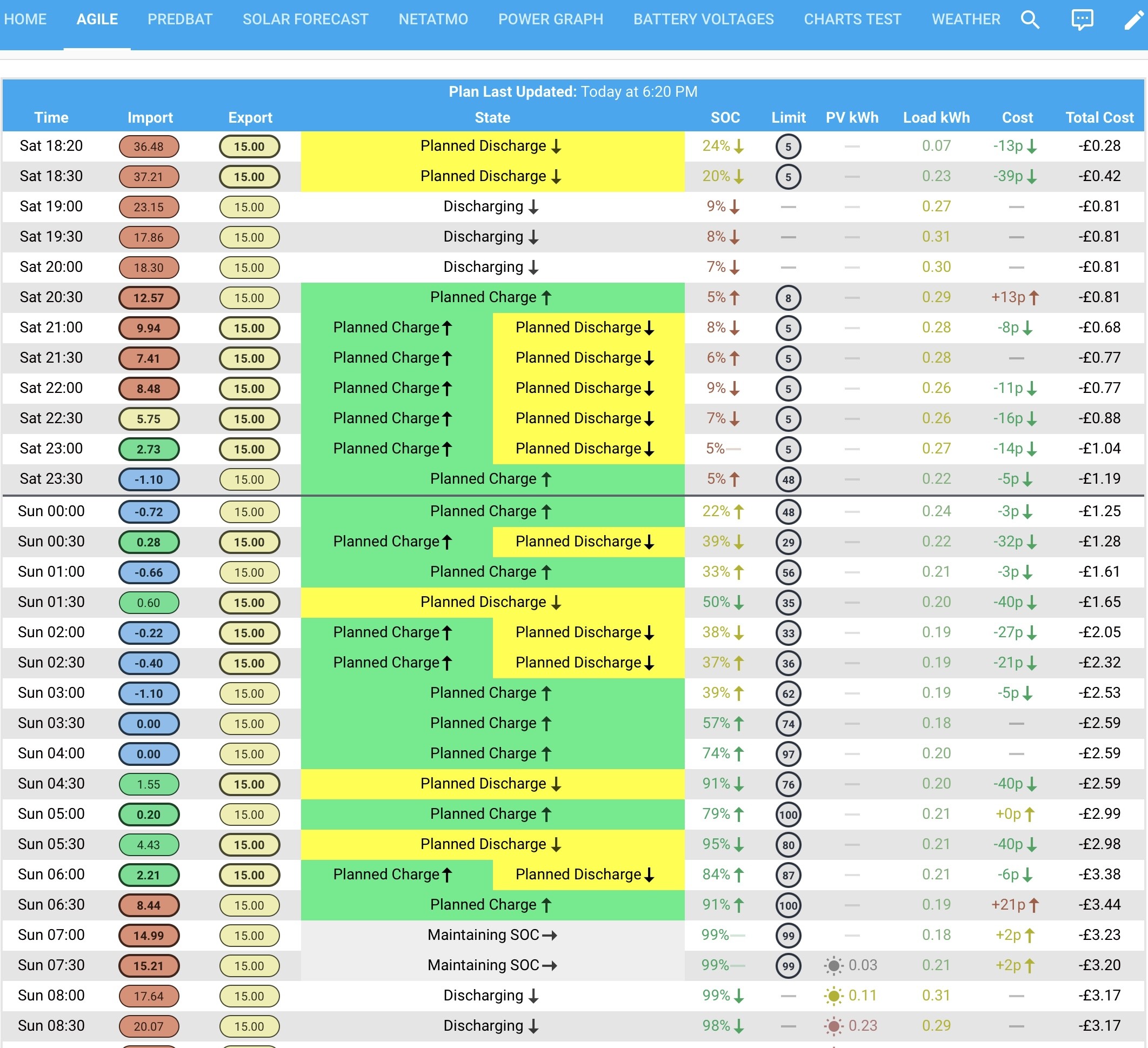Image resolution: width=1148 pixels, height=1048 pixels.
Task: Open the SOLAR FORECAST tab
Action: (305, 19)
